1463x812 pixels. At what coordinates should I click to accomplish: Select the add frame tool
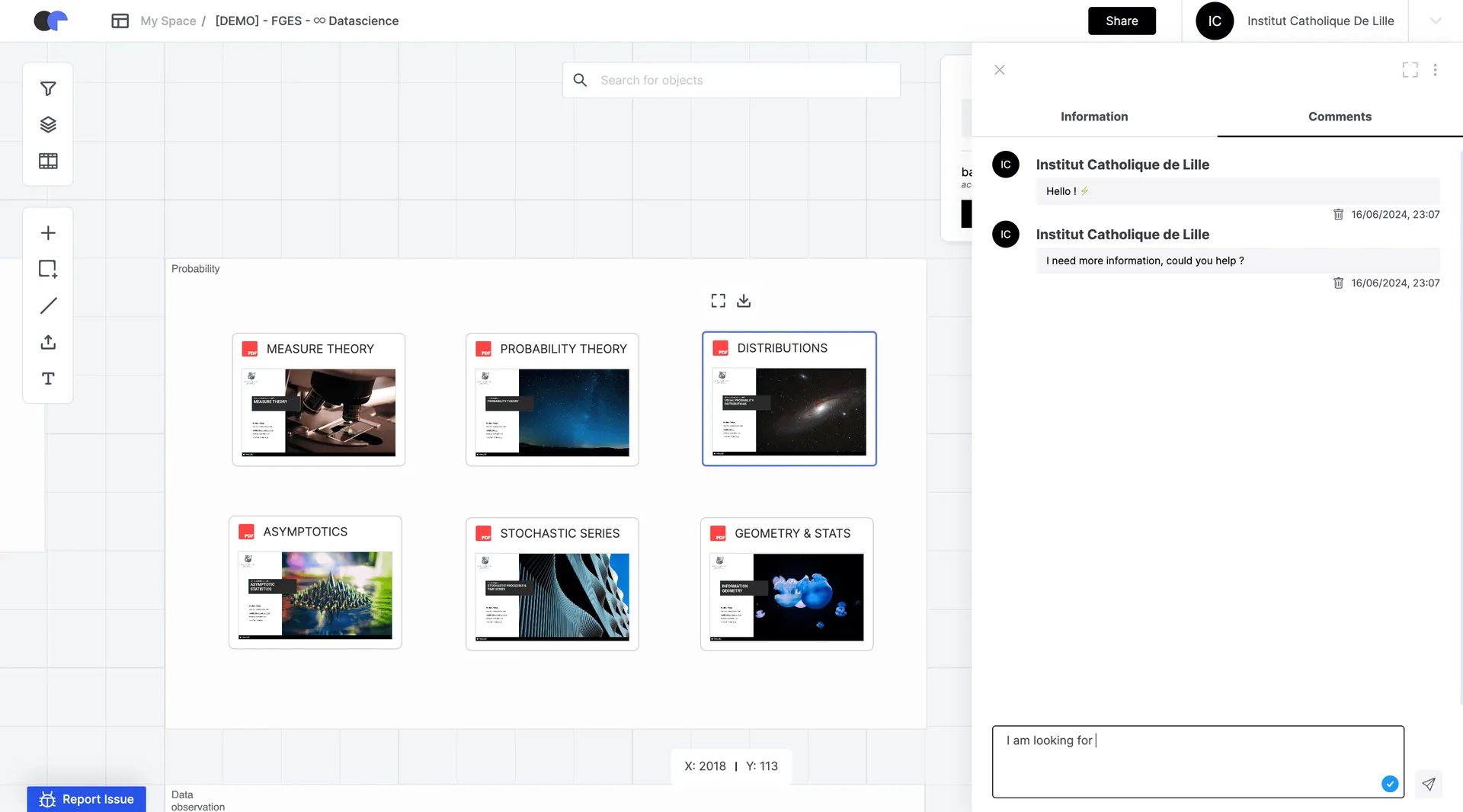pos(48,269)
